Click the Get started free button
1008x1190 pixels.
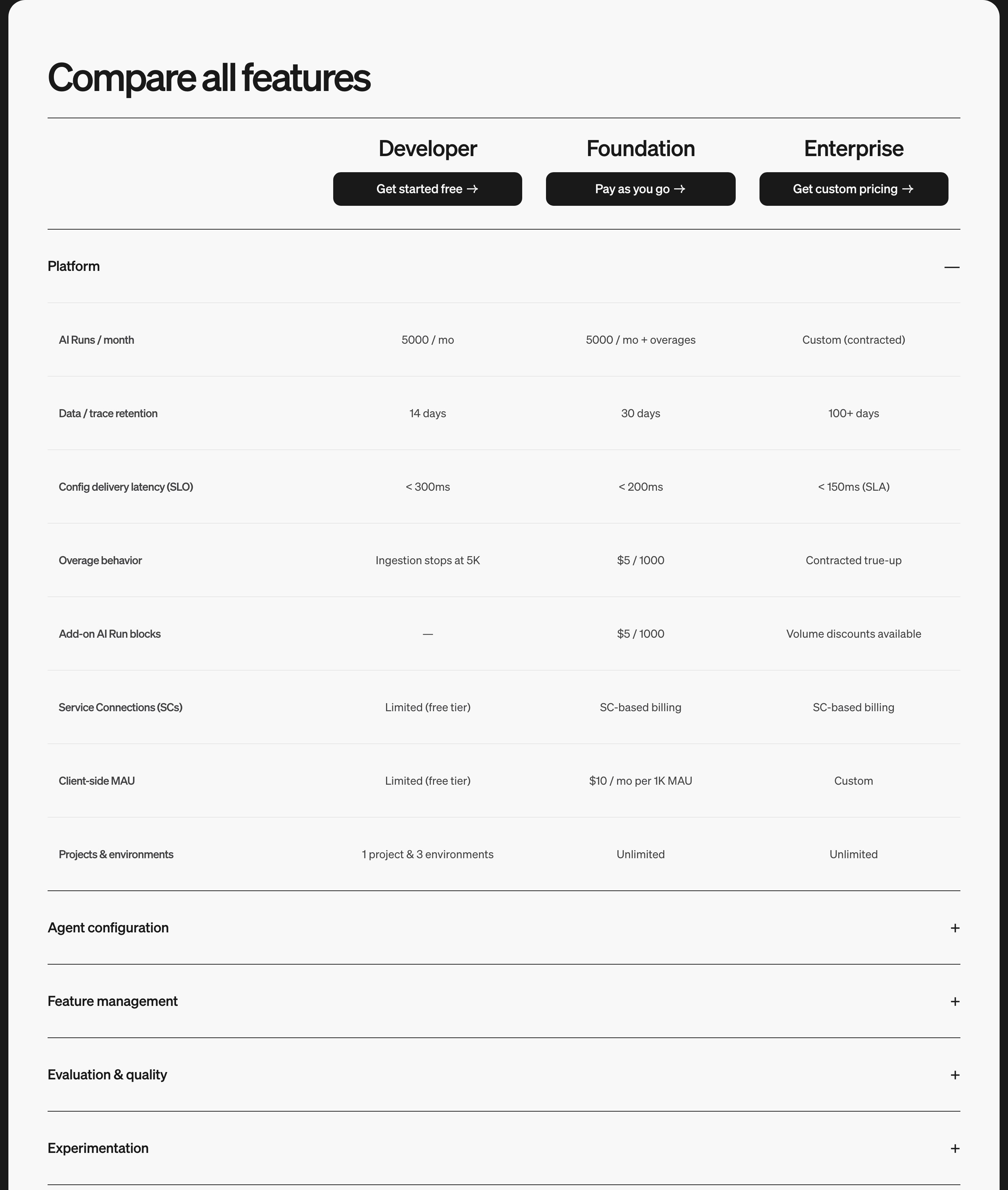(427, 189)
